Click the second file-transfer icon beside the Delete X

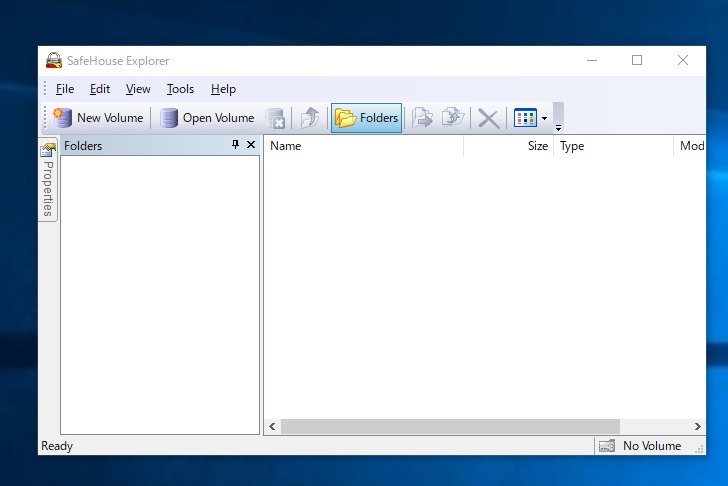click(453, 118)
